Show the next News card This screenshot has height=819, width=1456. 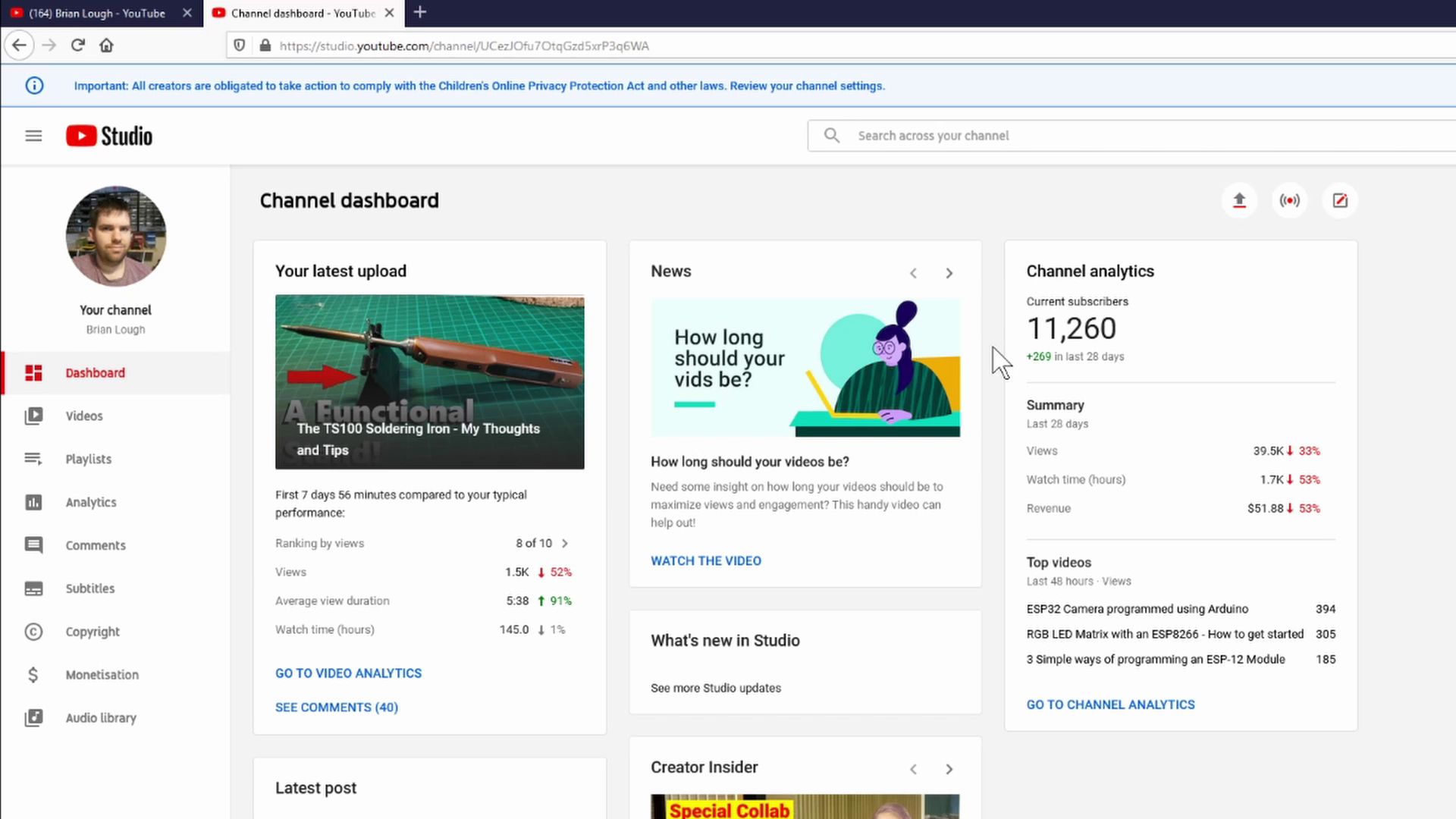coord(949,273)
